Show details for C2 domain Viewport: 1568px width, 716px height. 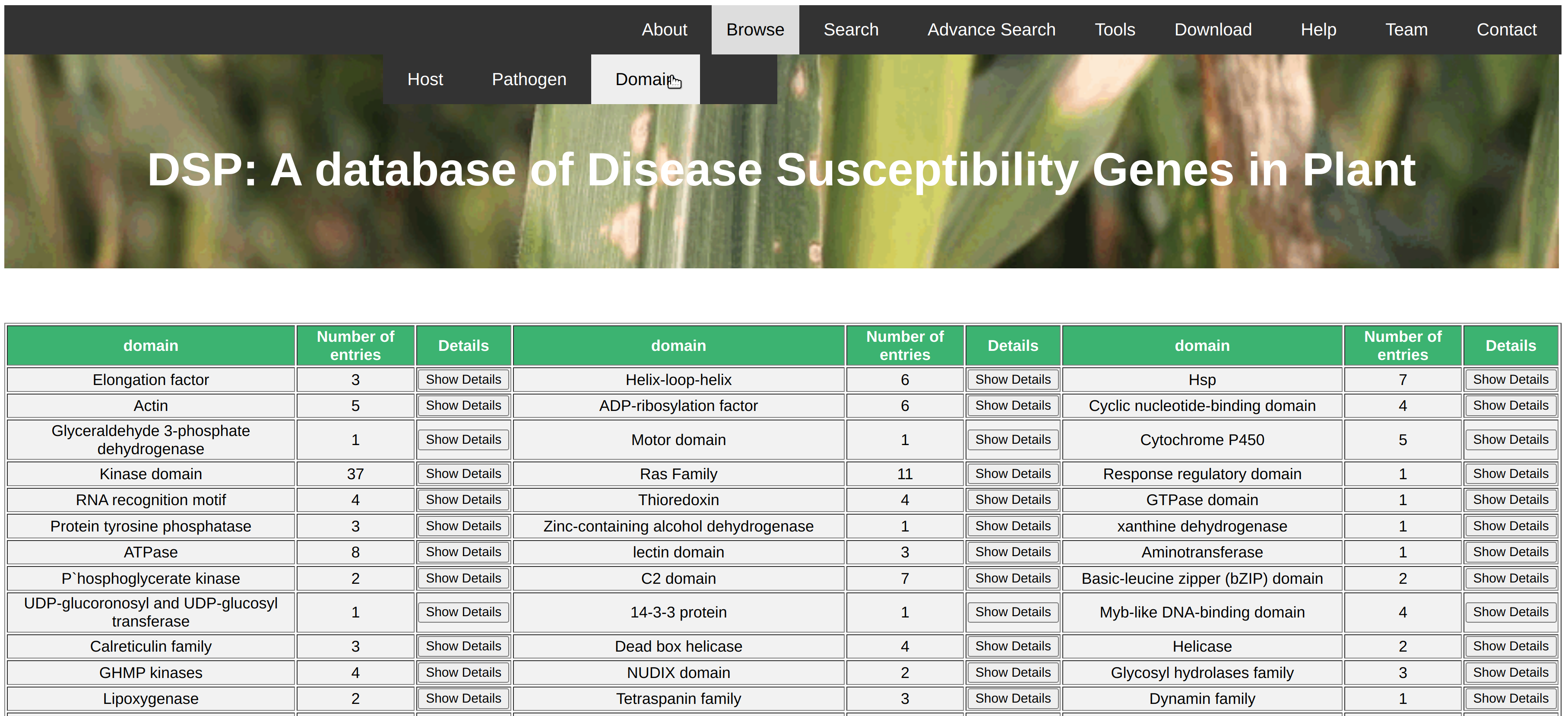pyautogui.click(x=1013, y=579)
